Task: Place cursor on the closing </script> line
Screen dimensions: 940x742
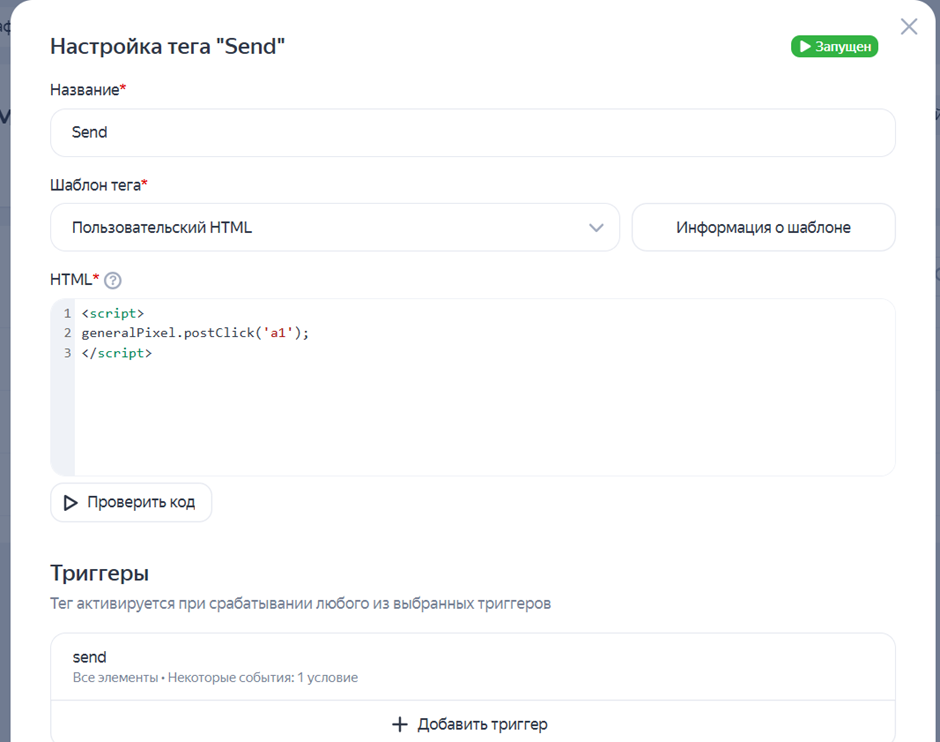Action: click(x=117, y=353)
